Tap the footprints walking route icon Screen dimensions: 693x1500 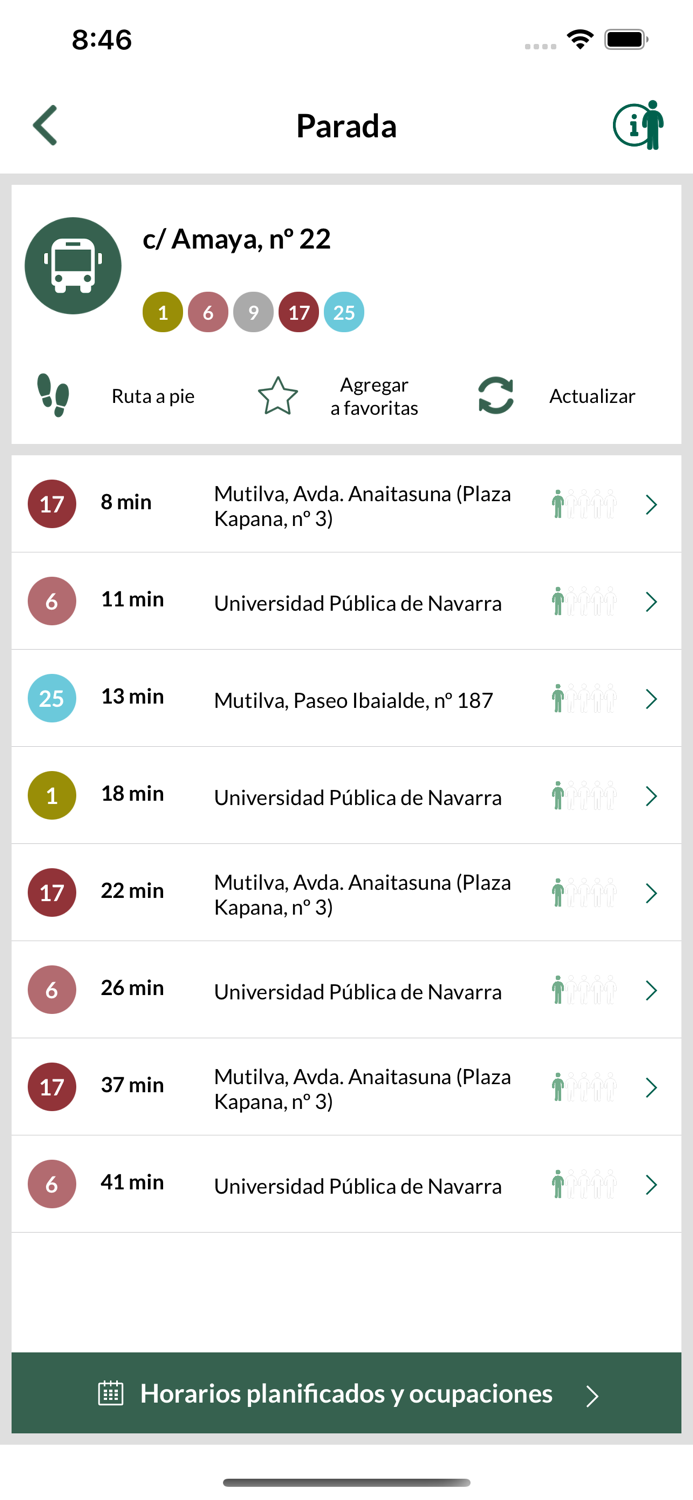pos(53,396)
